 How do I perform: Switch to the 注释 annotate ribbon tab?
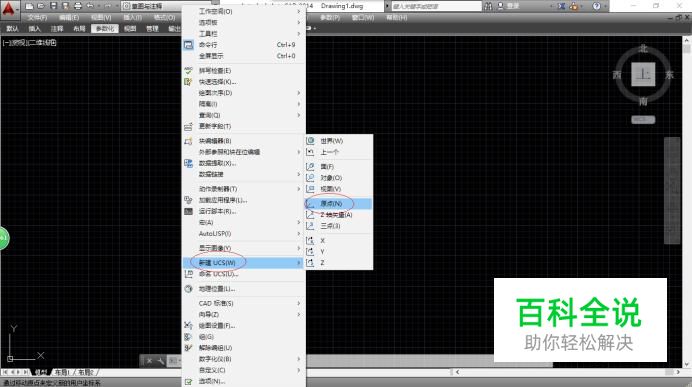point(57,29)
